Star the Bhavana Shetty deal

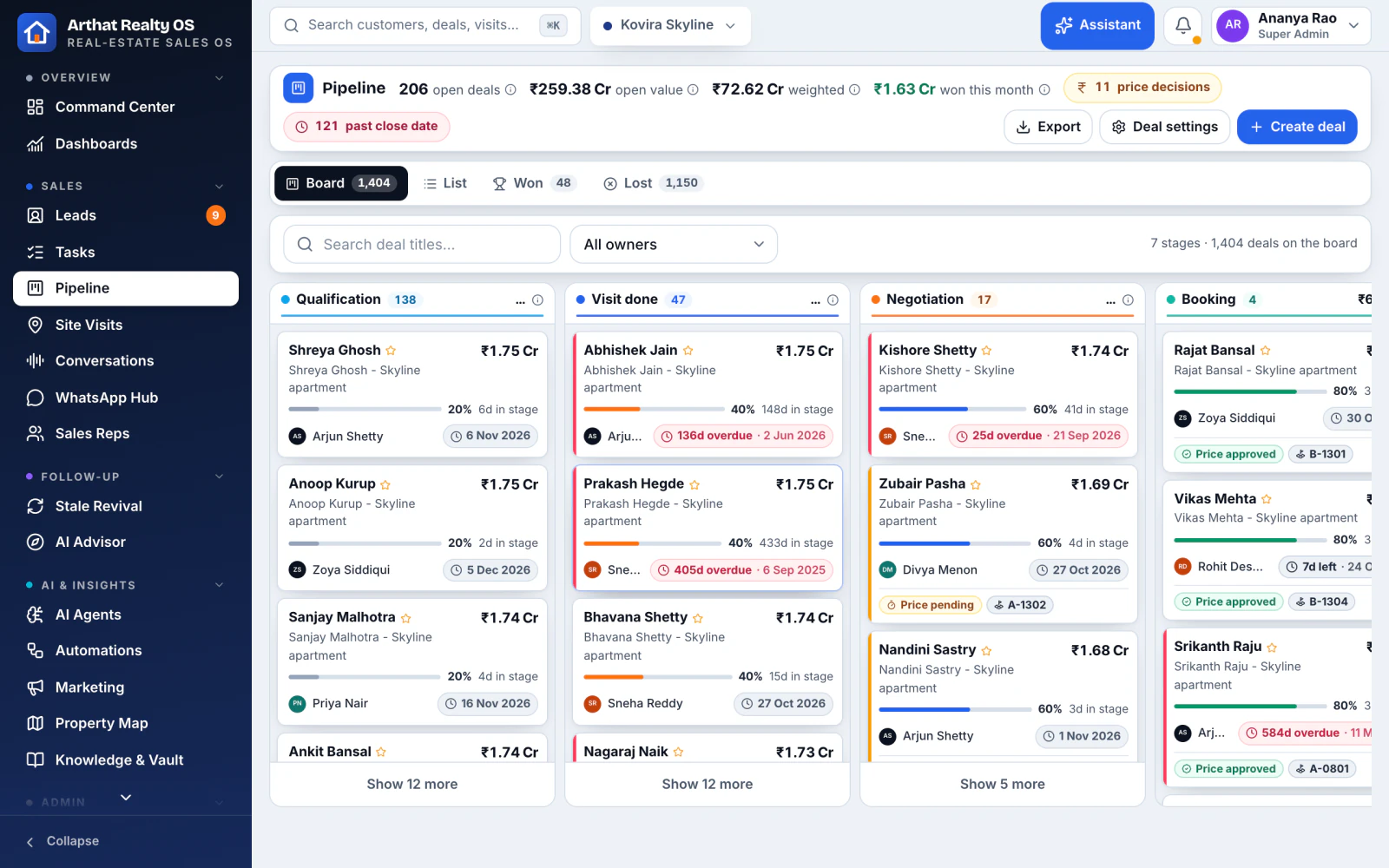pyautogui.click(x=698, y=618)
